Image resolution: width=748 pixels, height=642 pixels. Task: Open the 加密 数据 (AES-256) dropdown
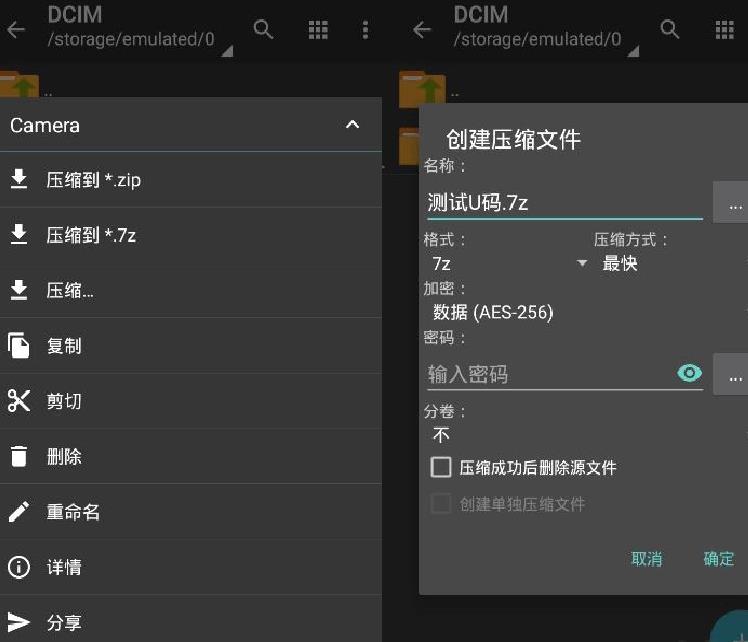(587, 312)
